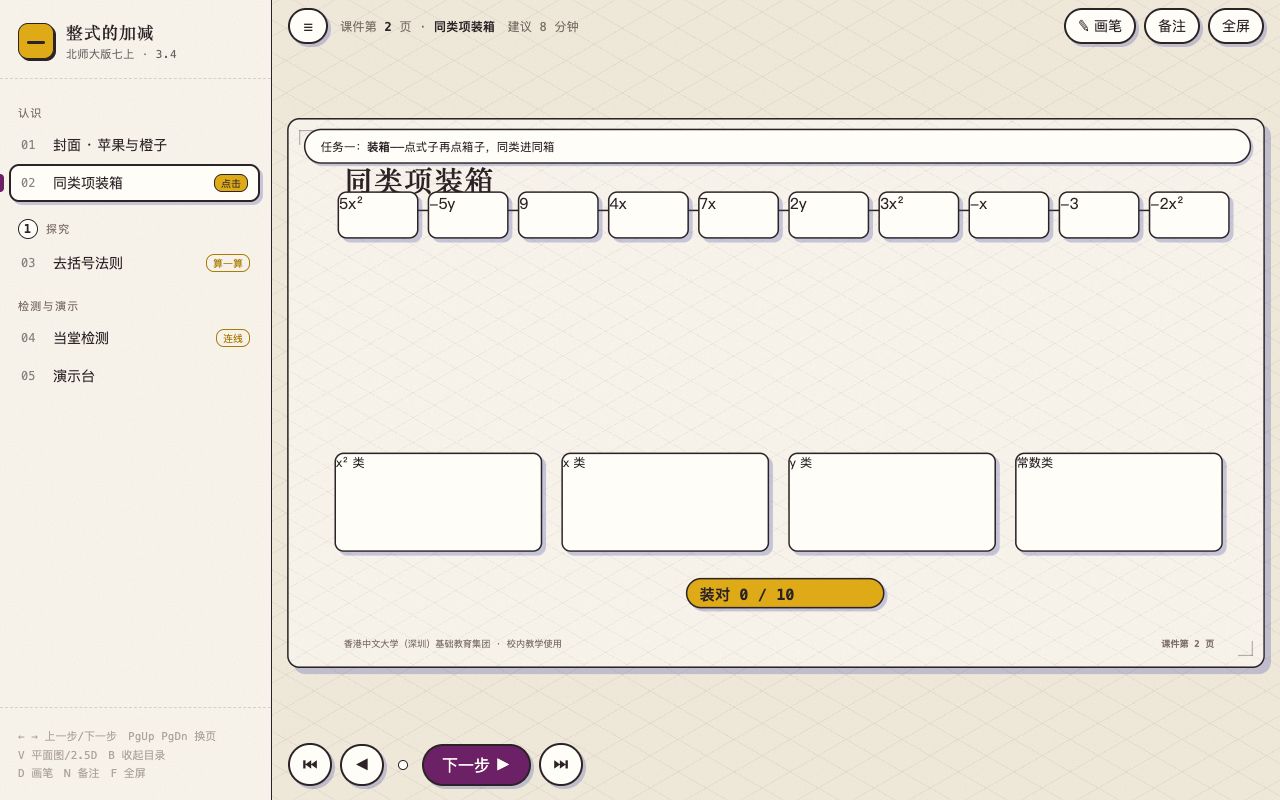This screenshot has width=1280, height=800.
Task: Click the 建议 8 分钟 time hint
Action: coord(543,27)
